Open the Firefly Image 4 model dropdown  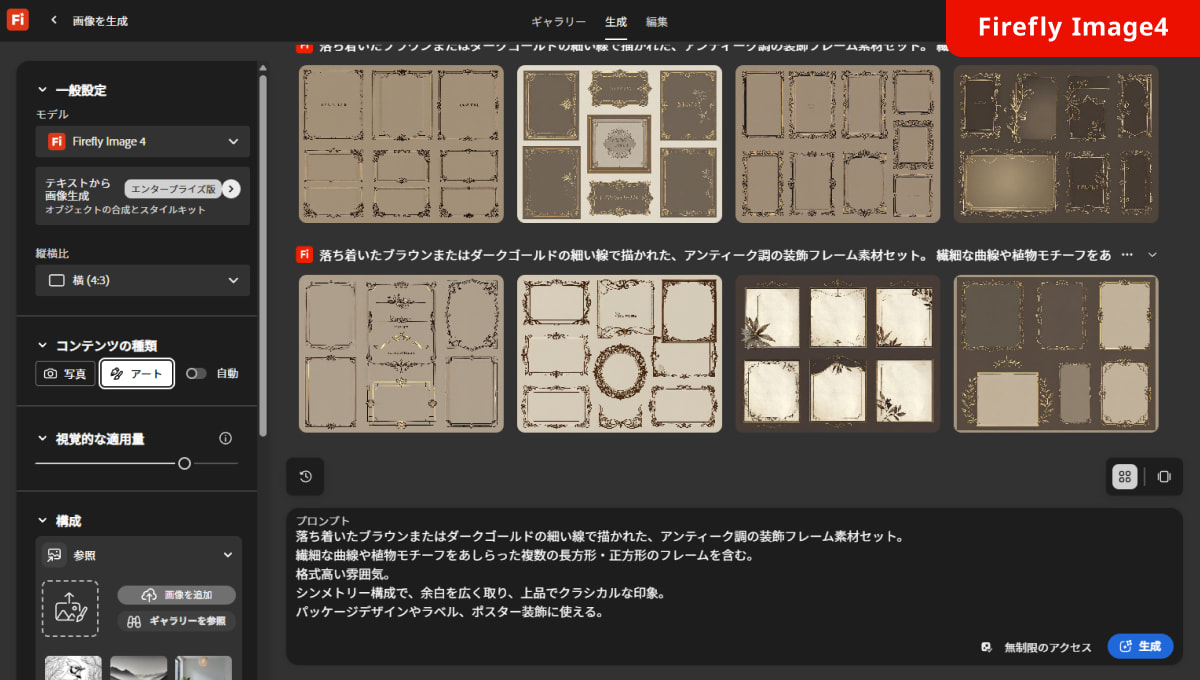[143, 142]
